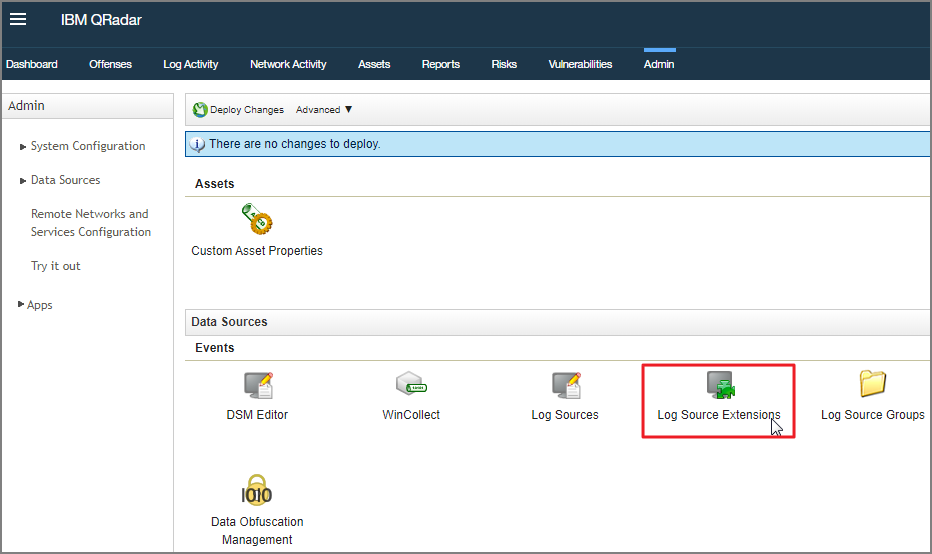The width and height of the screenshot is (932, 554).
Task: Open the Log Source Extensions icon
Action: coord(720,385)
